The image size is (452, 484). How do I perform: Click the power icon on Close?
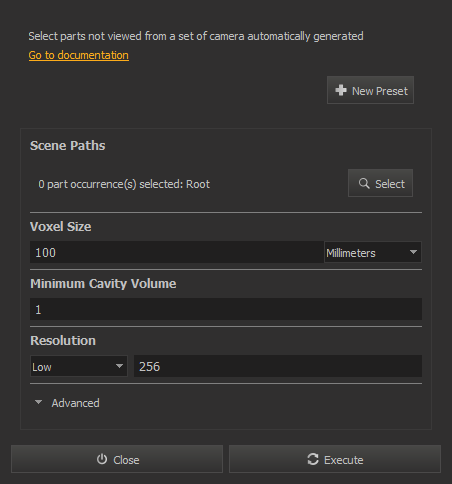[x=102, y=459]
